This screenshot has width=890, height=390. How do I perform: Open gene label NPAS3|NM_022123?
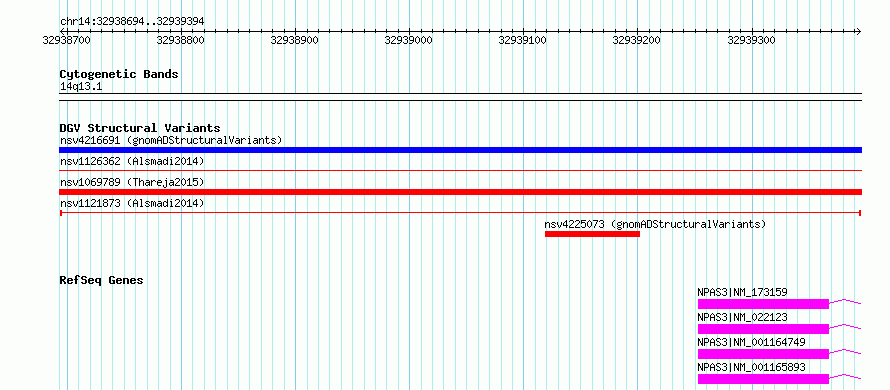[742, 317]
